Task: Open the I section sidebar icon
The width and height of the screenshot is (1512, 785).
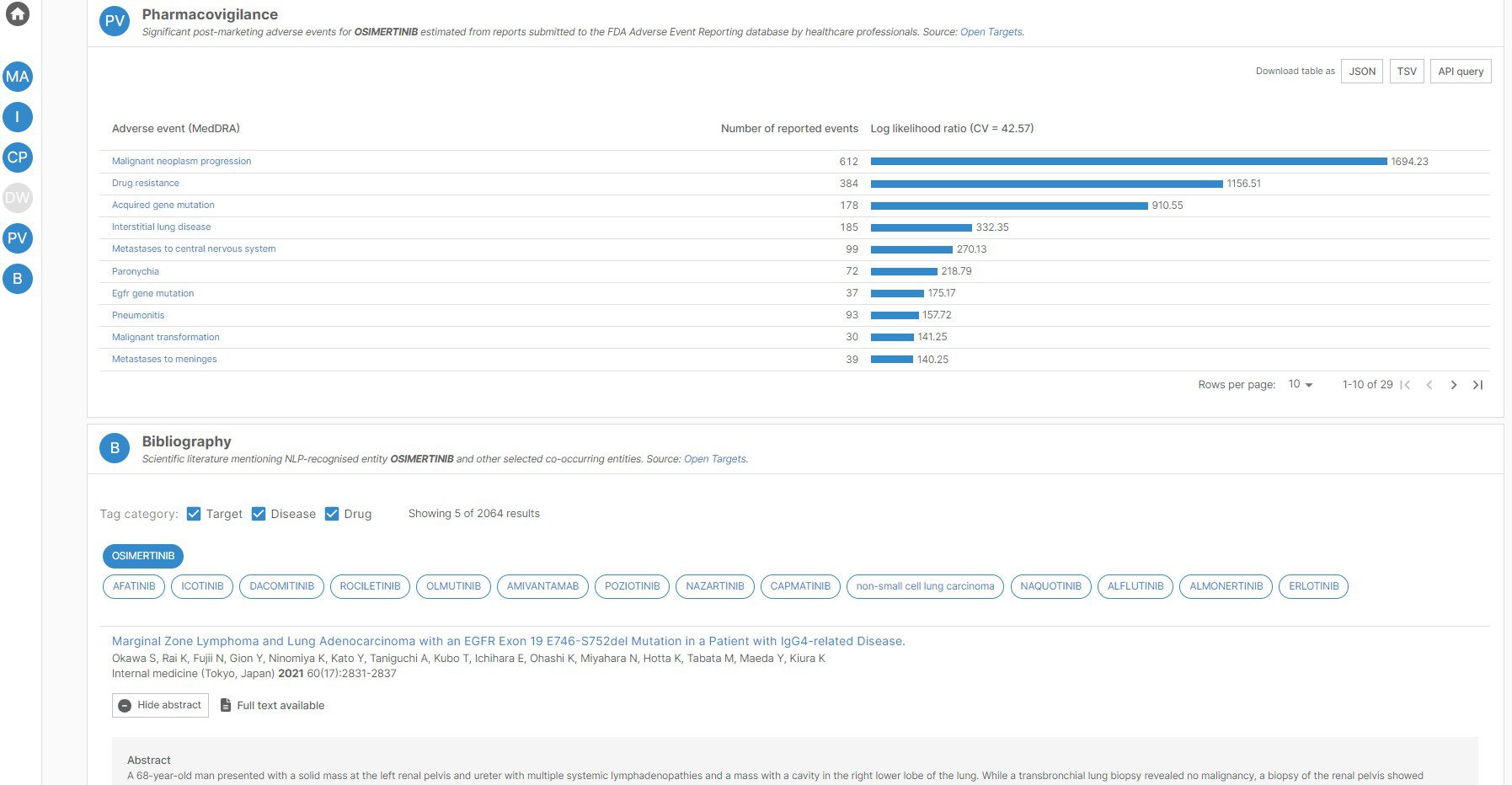Action: (x=18, y=117)
